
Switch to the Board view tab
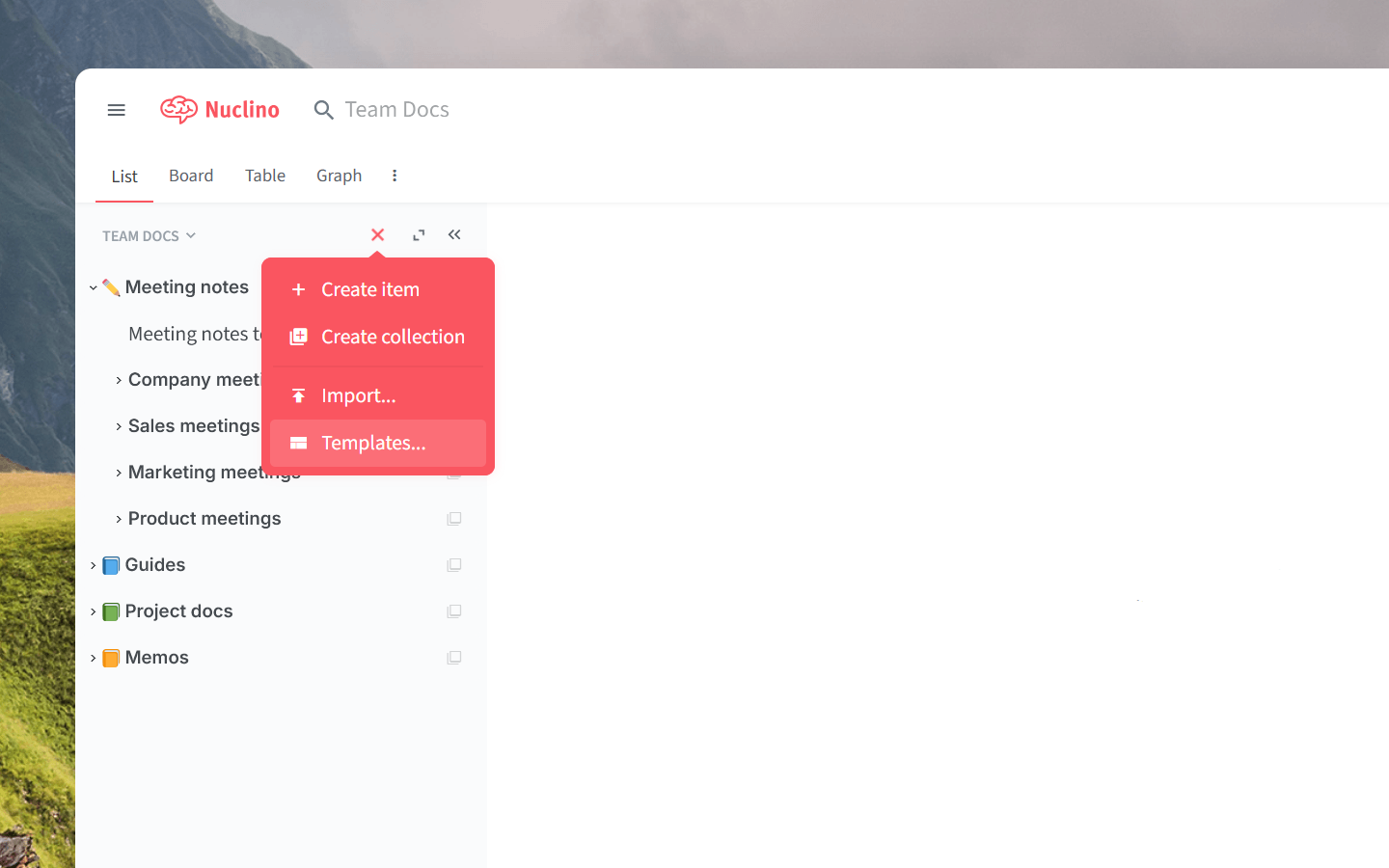[x=190, y=176]
